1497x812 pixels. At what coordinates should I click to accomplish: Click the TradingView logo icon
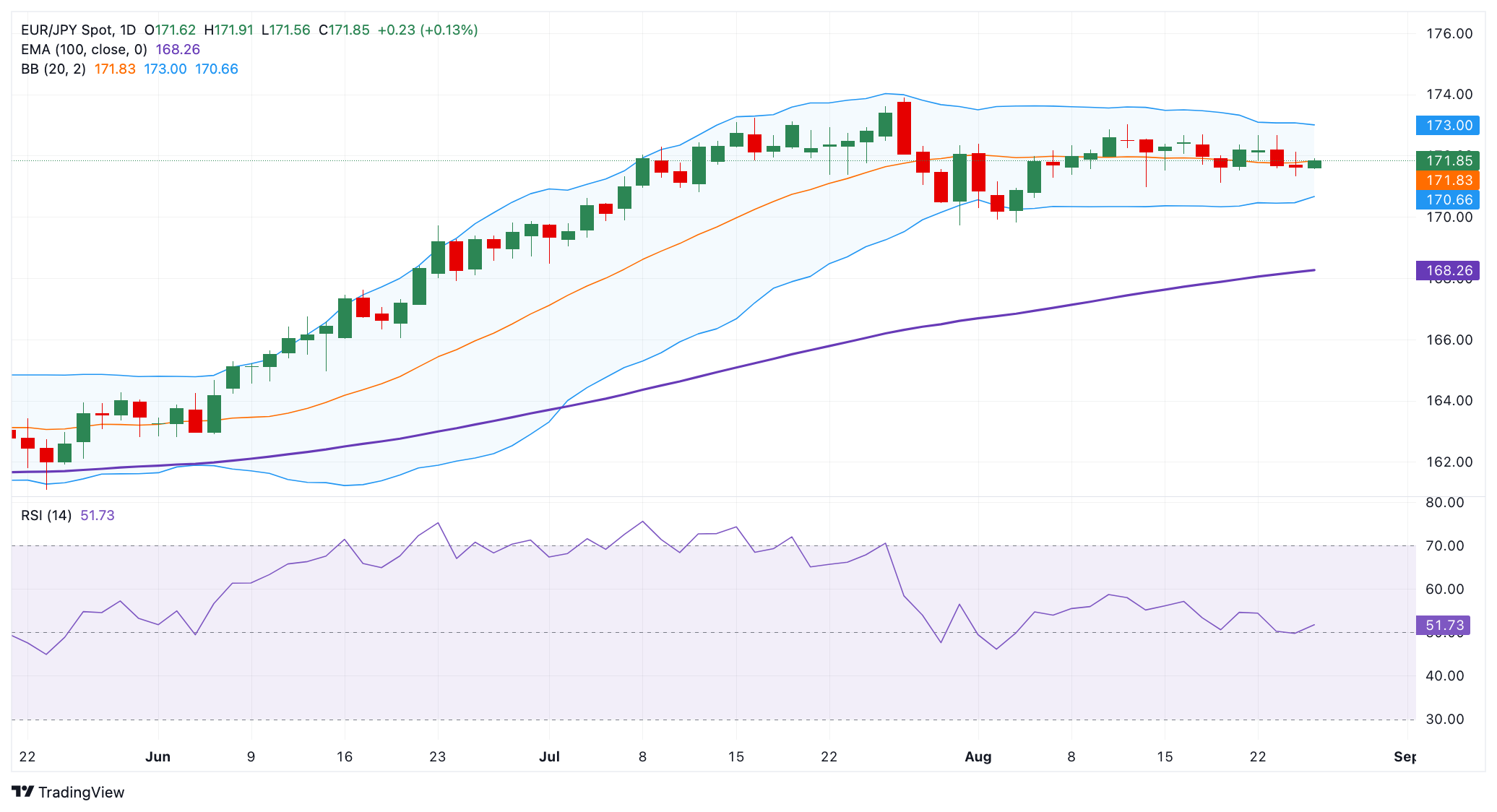point(23,792)
